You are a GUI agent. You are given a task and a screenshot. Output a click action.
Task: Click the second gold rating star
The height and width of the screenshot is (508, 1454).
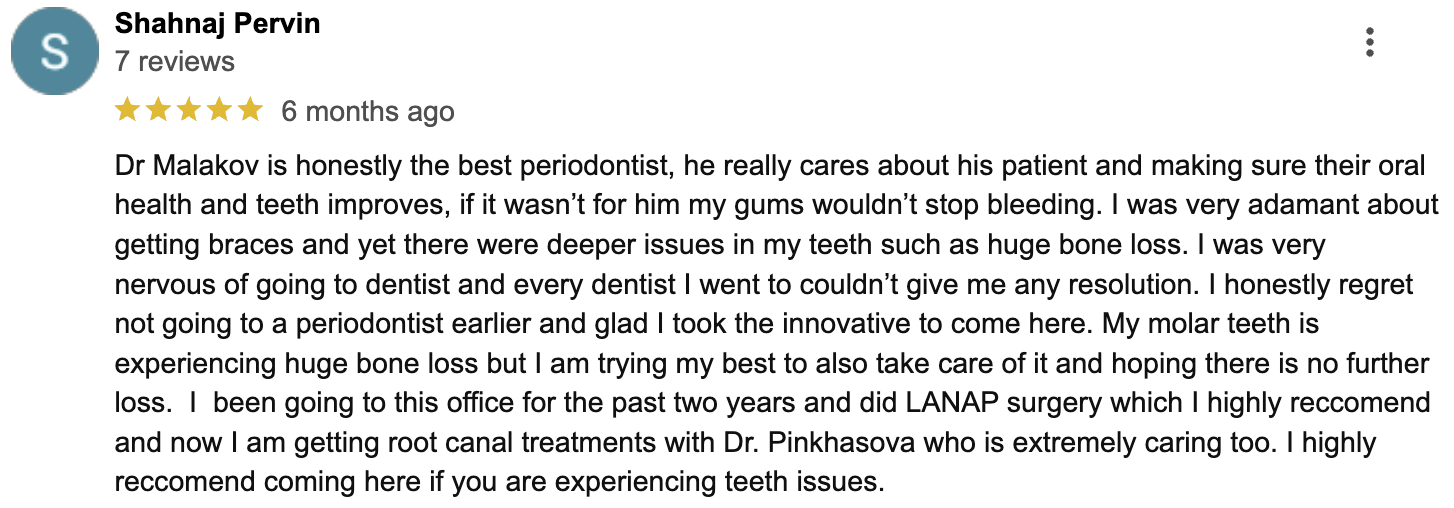(x=158, y=110)
